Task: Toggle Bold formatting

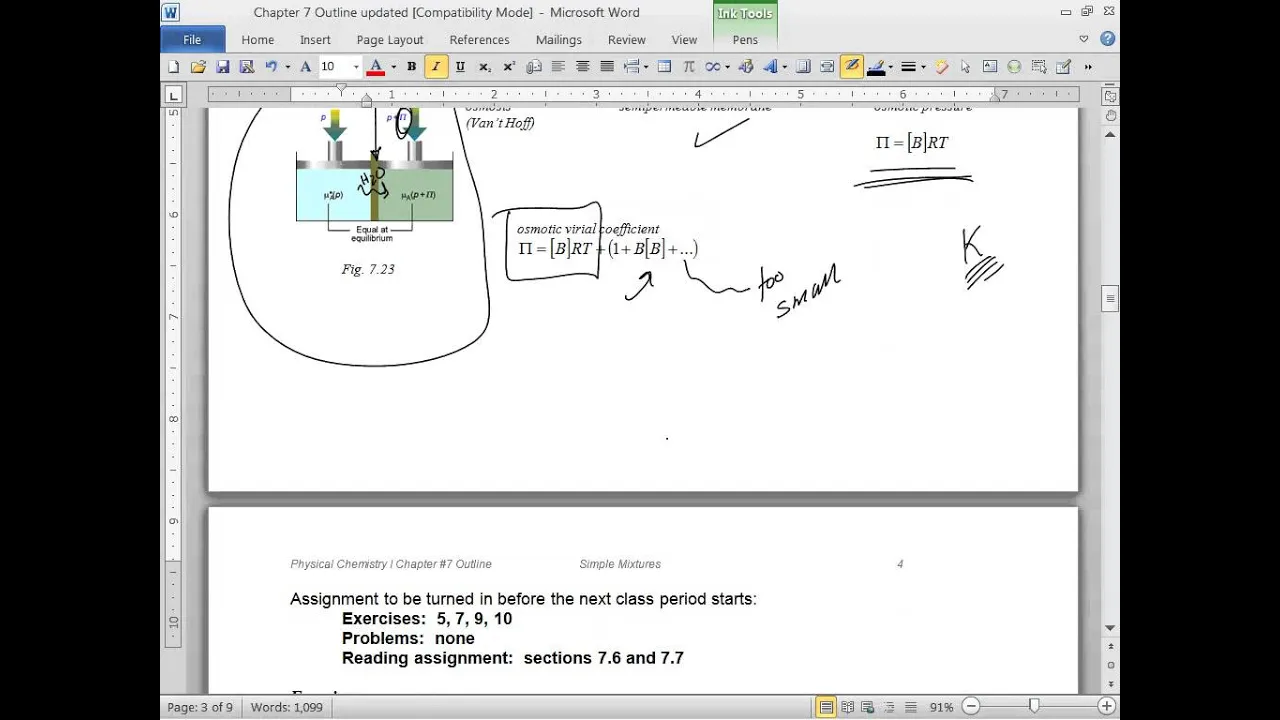Action: pos(411,67)
